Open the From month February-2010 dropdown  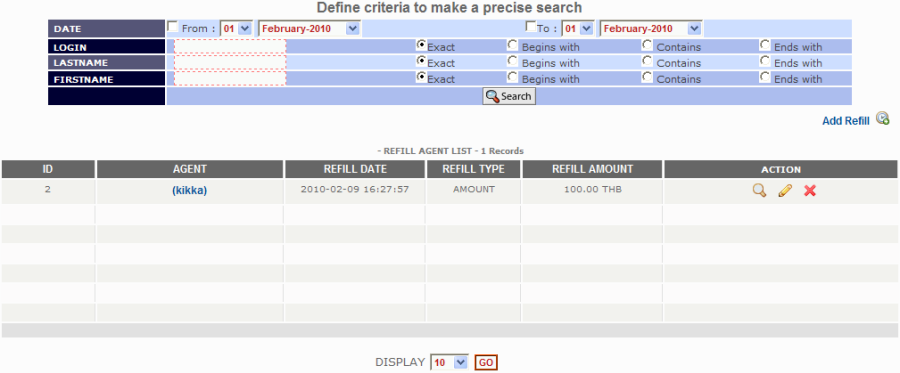pyautogui.click(x=309, y=28)
